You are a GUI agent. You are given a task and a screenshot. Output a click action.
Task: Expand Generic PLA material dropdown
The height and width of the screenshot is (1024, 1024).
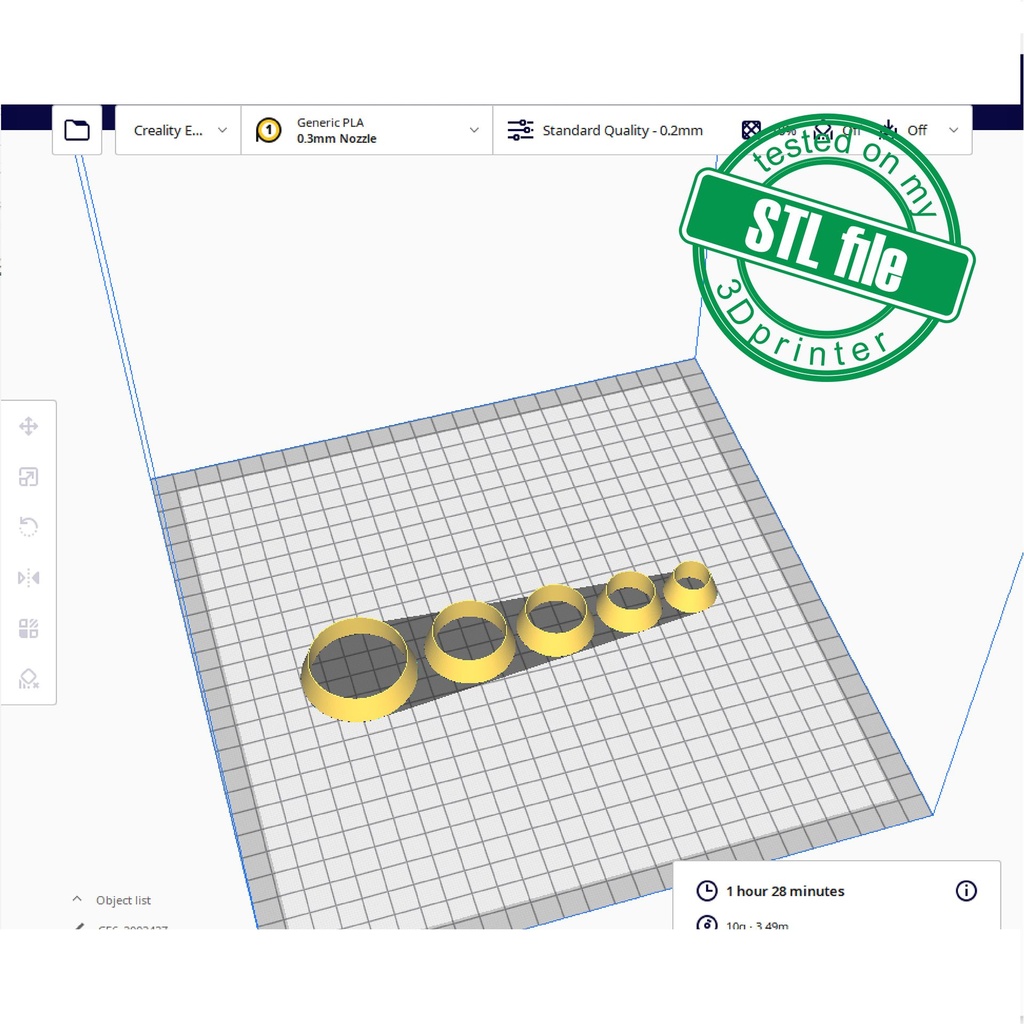[474, 130]
